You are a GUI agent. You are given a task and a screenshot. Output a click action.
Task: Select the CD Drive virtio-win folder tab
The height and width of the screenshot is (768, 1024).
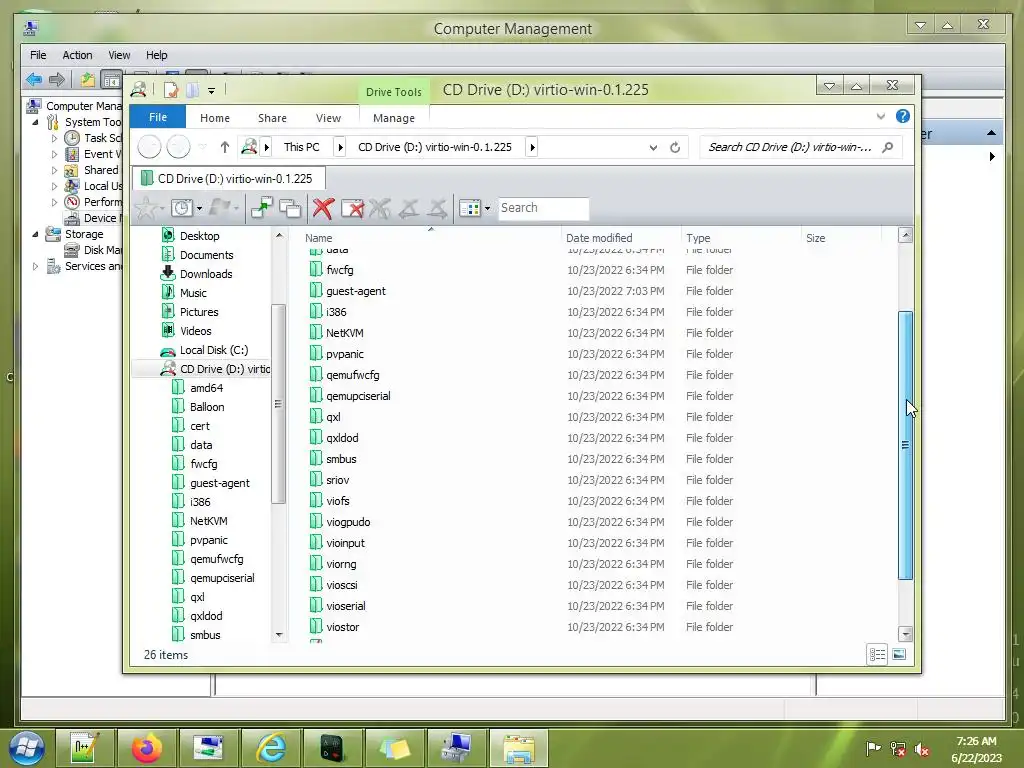[x=229, y=178]
